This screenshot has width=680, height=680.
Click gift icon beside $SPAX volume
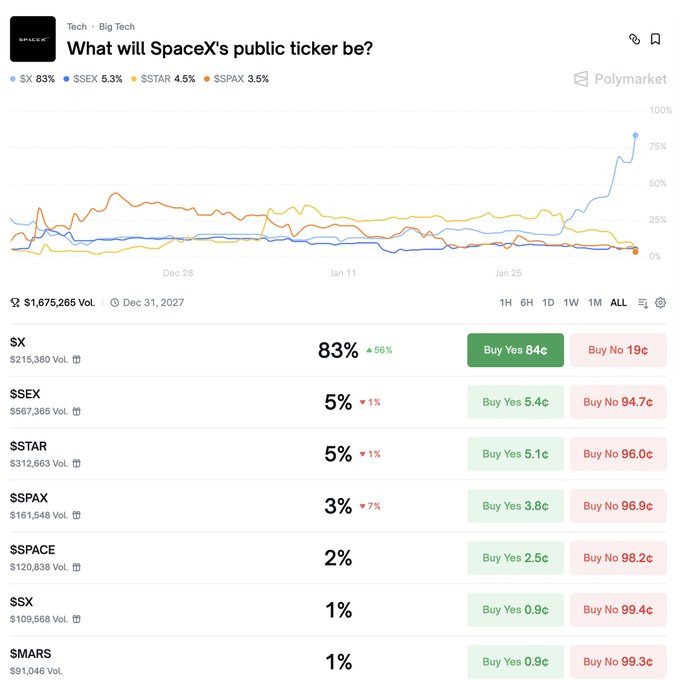coord(76,515)
